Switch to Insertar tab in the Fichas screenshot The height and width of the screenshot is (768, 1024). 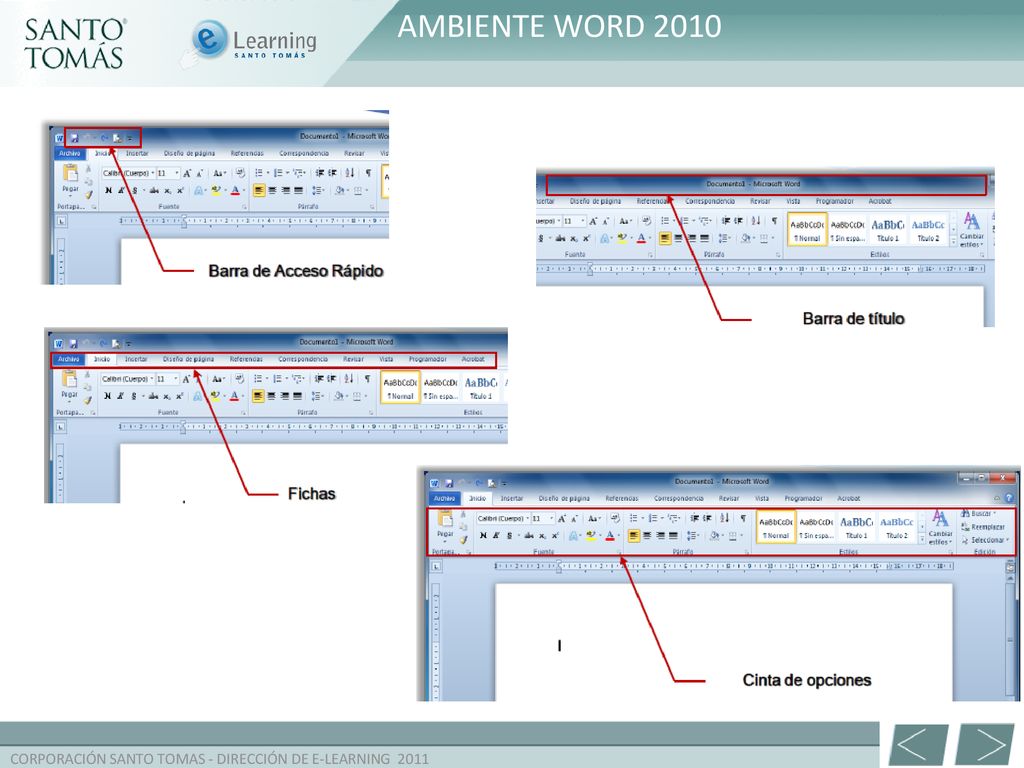click(x=136, y=359)
